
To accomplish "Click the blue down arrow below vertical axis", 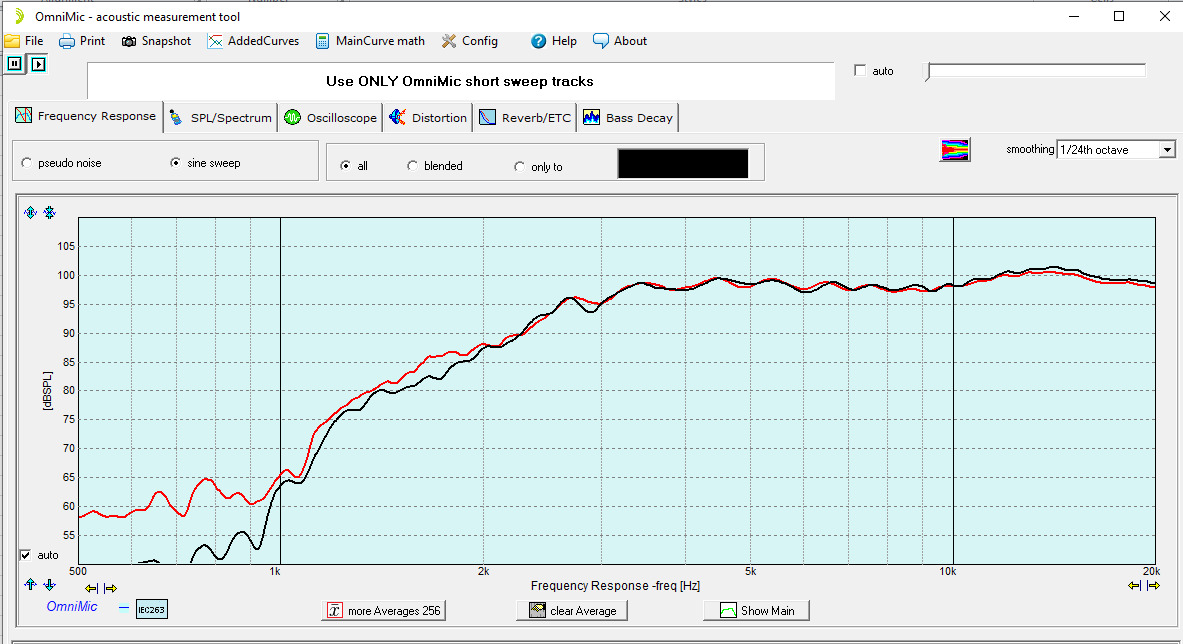I will pos(49,585).
